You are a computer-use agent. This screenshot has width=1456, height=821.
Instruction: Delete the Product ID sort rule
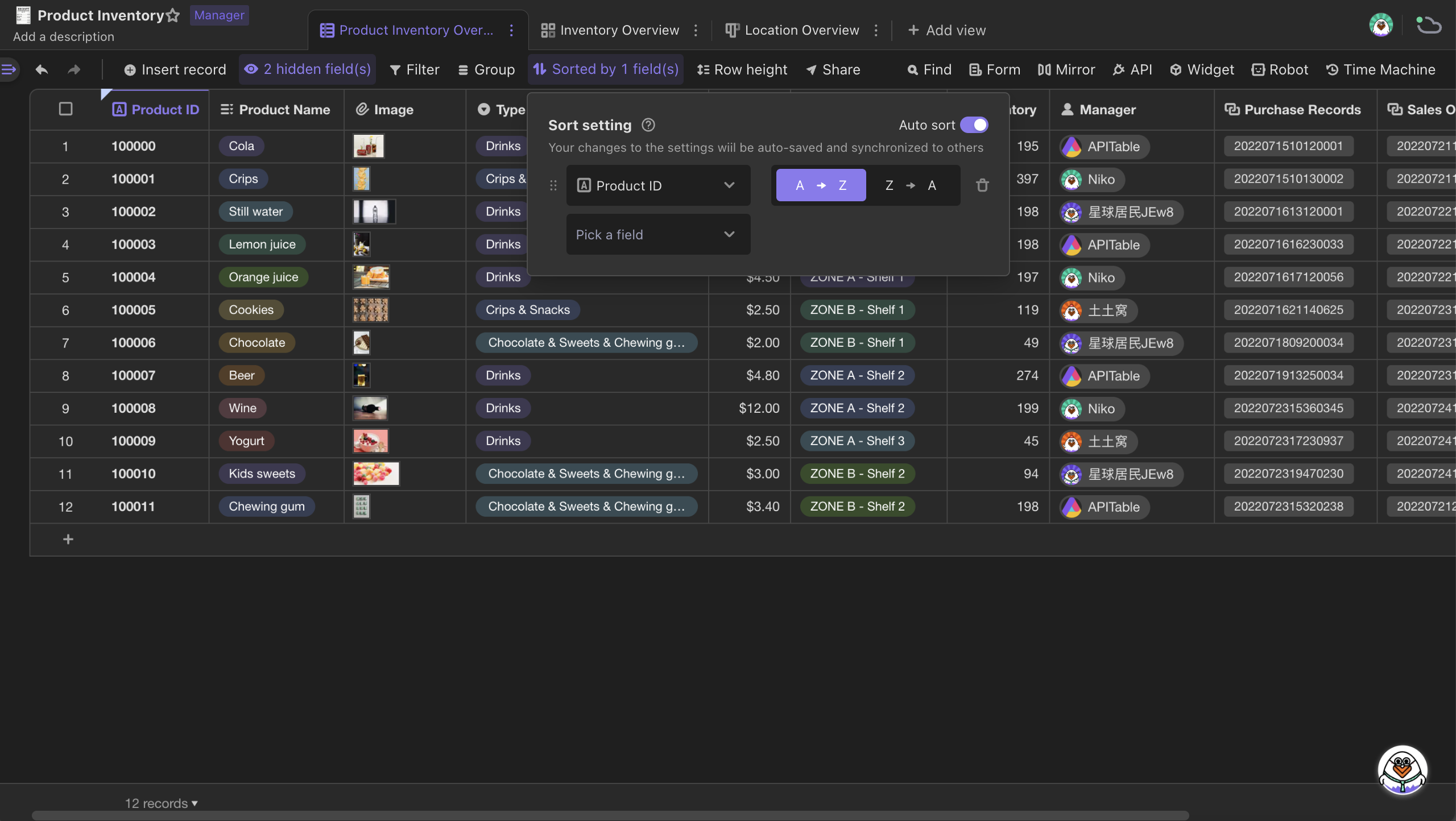[x=982, y=185]
